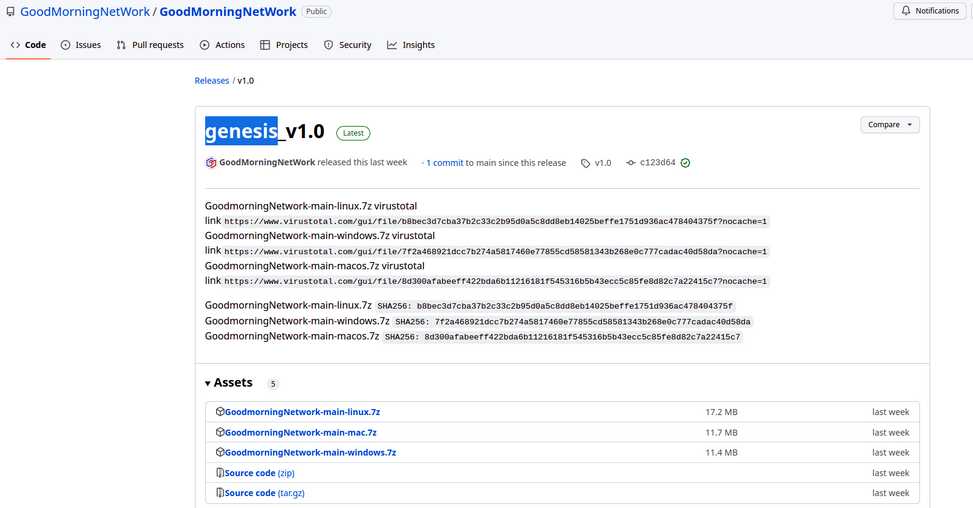Open commit c123d64
Viewport: 973px width, 508px height.
click(657, 163)
